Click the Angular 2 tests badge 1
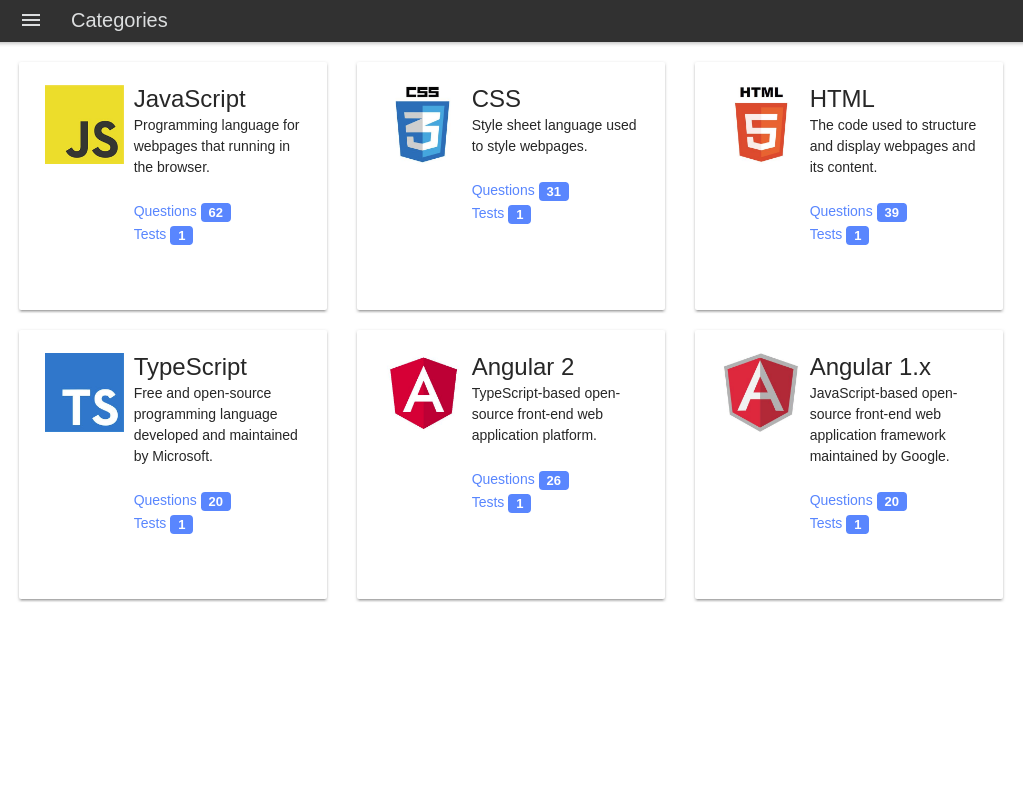 point(519,504)
